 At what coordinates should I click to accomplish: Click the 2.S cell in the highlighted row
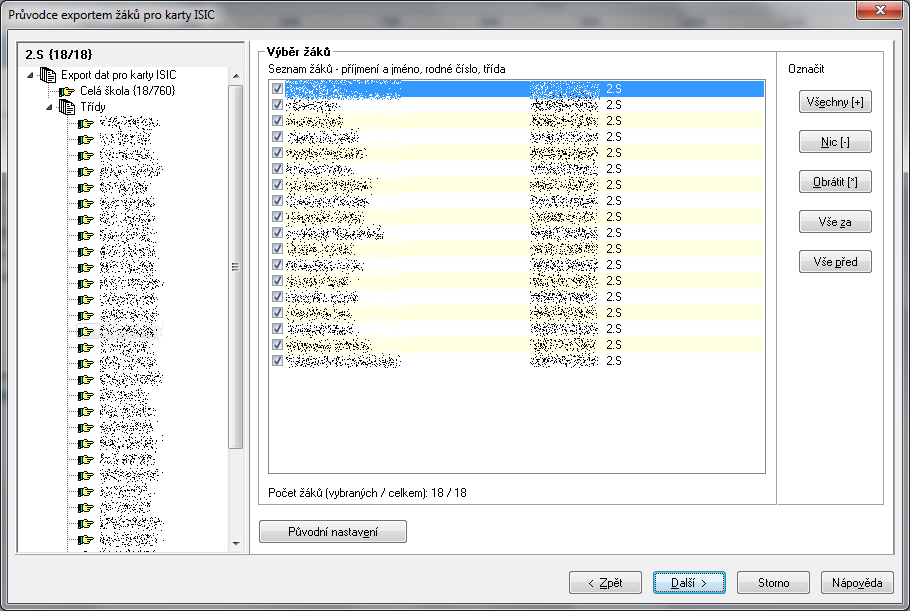tap(613, 89)
